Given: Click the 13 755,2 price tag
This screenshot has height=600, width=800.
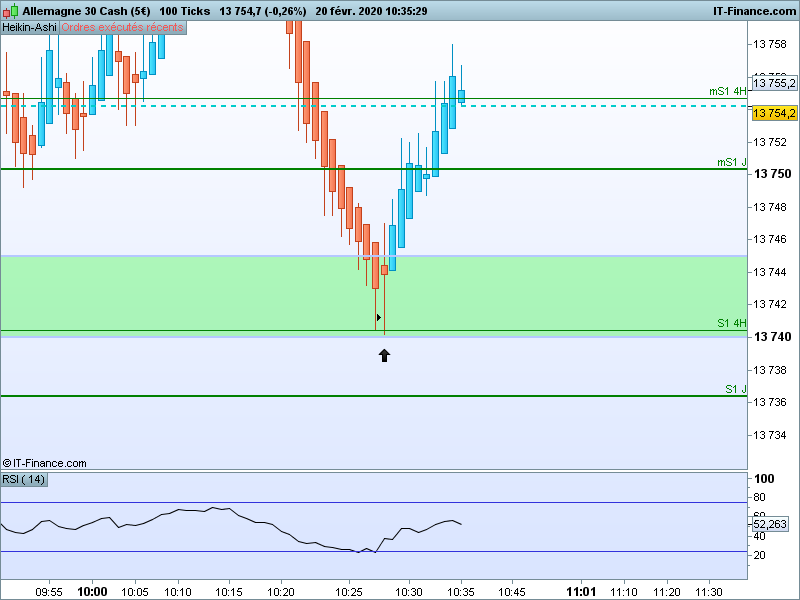Looking at the screenshot, I should tap(774, 83).
